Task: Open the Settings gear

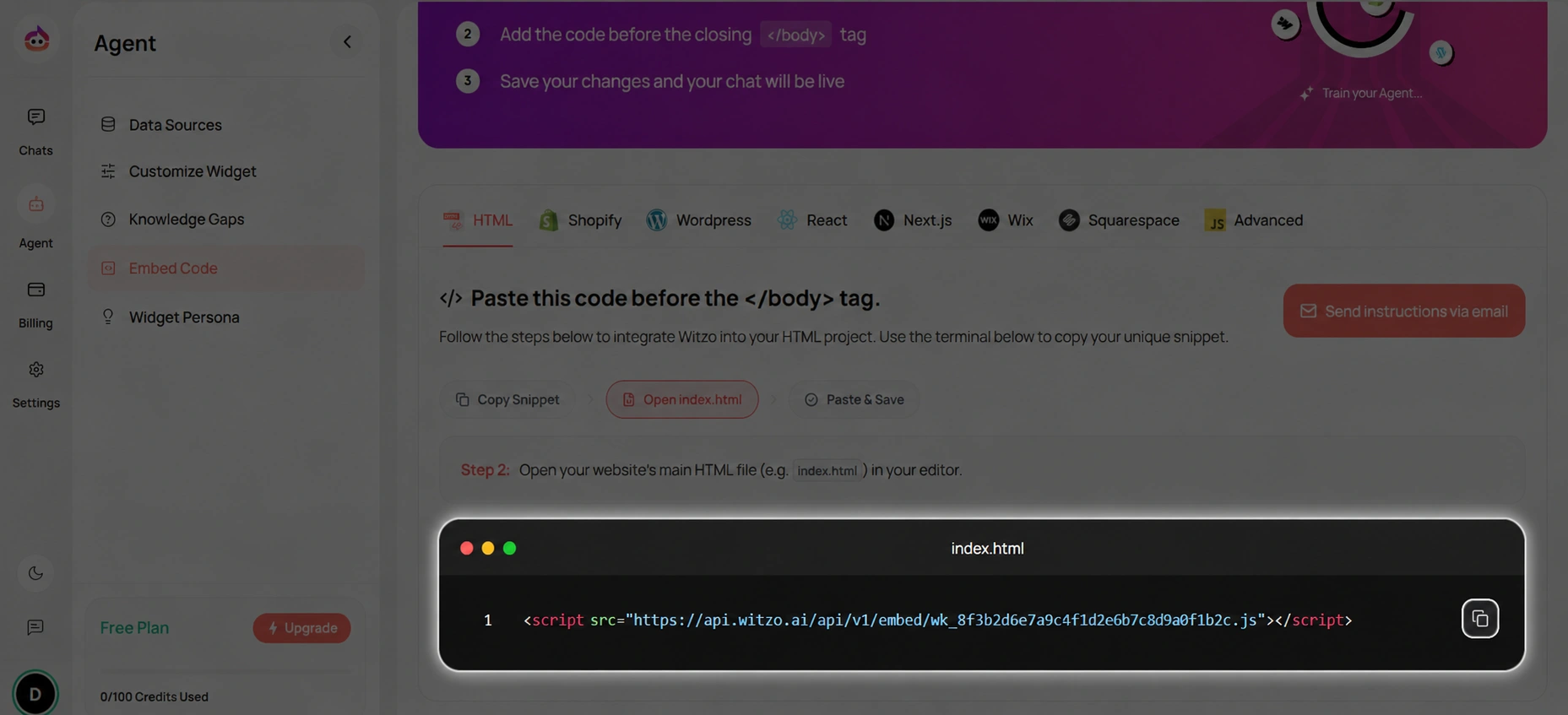Action: [35, 385]
